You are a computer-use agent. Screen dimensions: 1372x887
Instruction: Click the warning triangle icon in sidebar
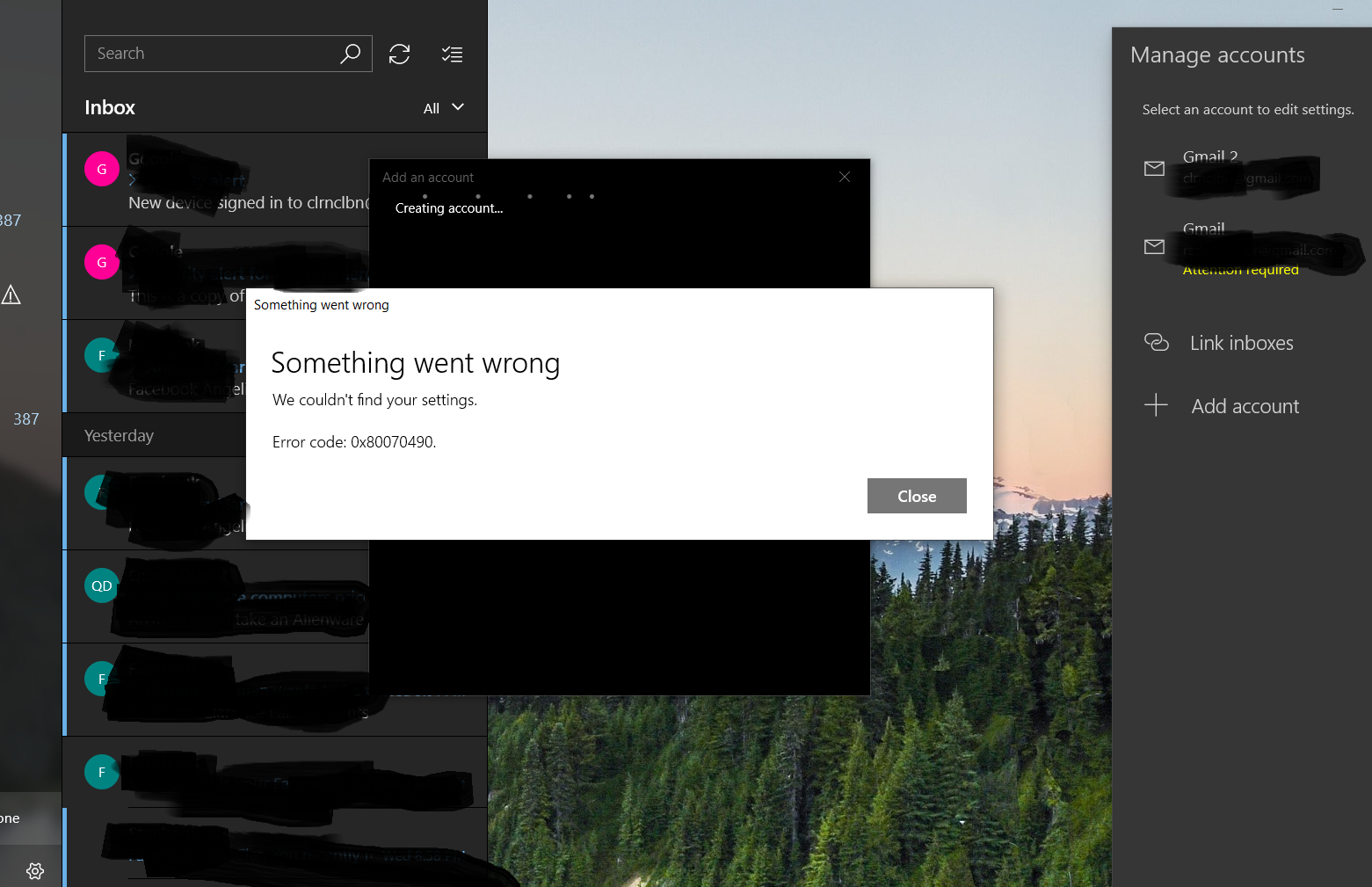pos(11,294)
